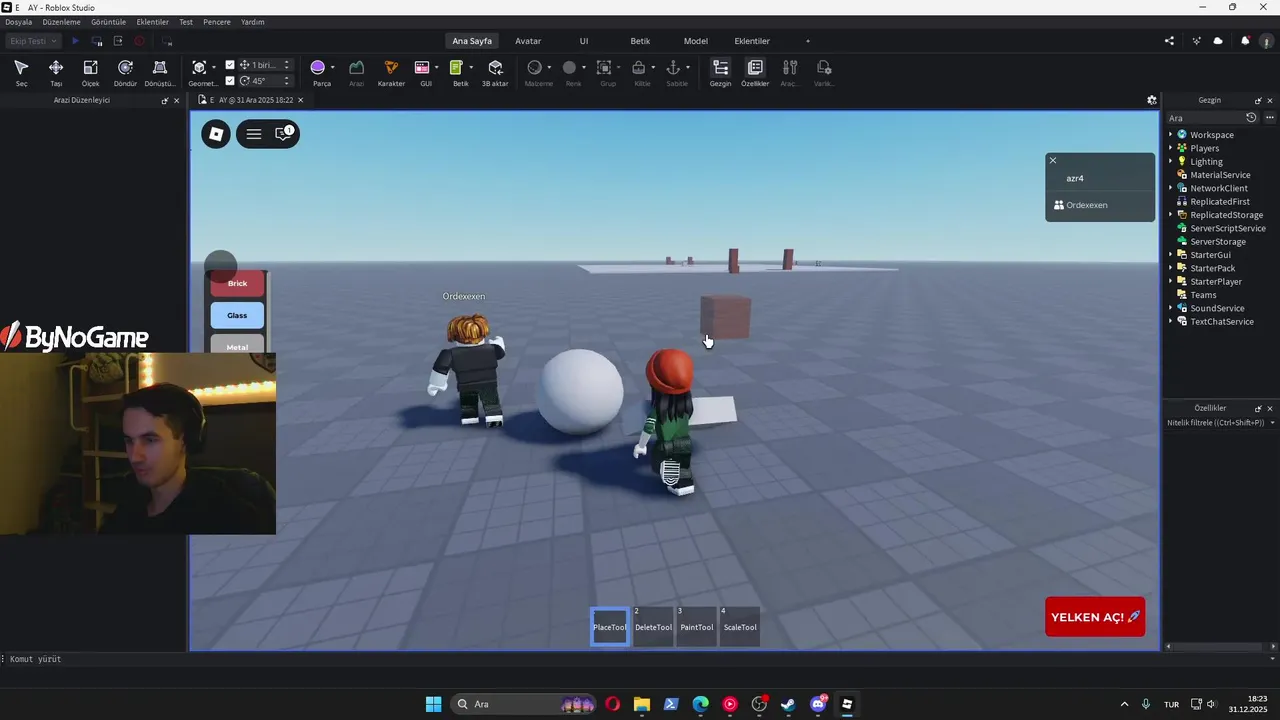Choose the Ölçek (Scale) tool
The height and width of the screenshot is (720, 1280).
pos(90,72)
